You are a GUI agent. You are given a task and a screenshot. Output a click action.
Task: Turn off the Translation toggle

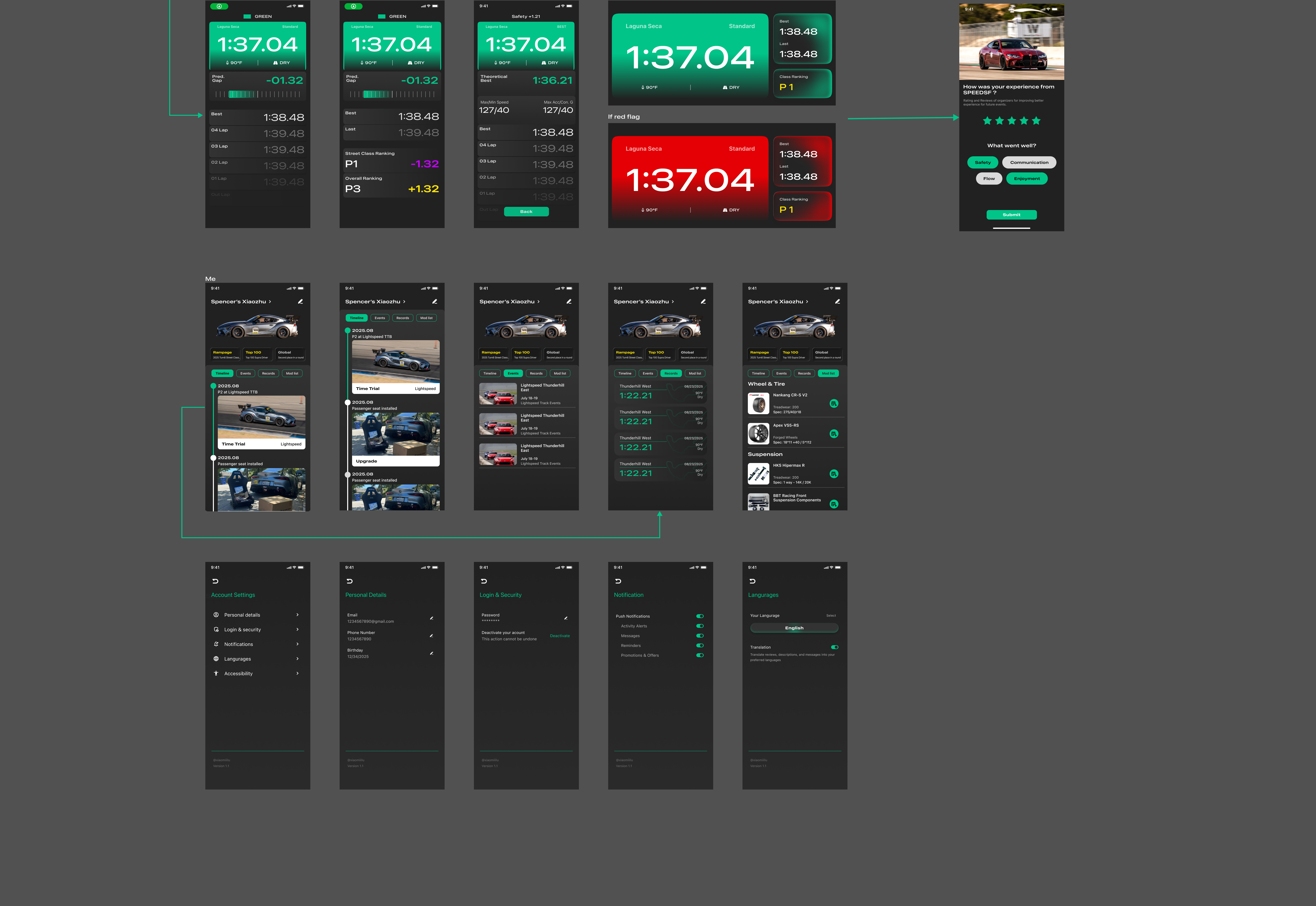coord(834,647)
